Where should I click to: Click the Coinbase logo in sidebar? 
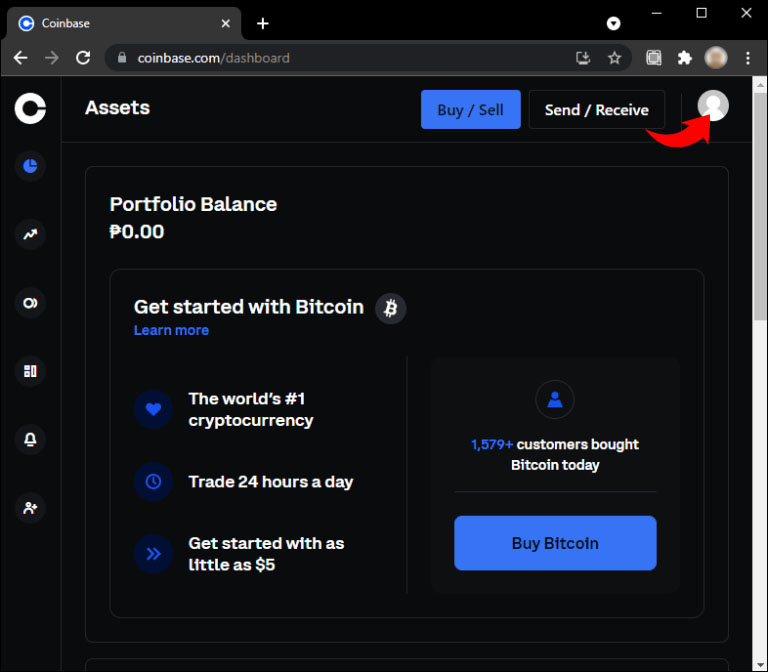[30, 108]
